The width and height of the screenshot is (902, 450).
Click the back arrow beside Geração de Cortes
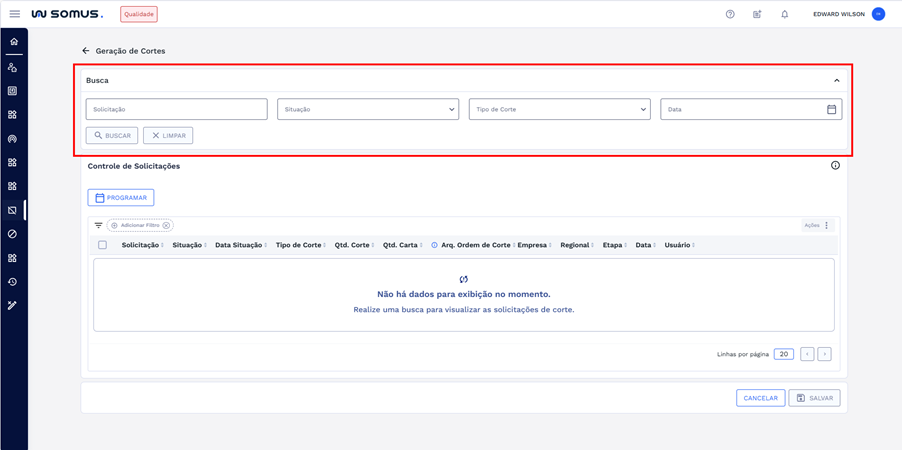pyautogui.click(x=86, y=51)
